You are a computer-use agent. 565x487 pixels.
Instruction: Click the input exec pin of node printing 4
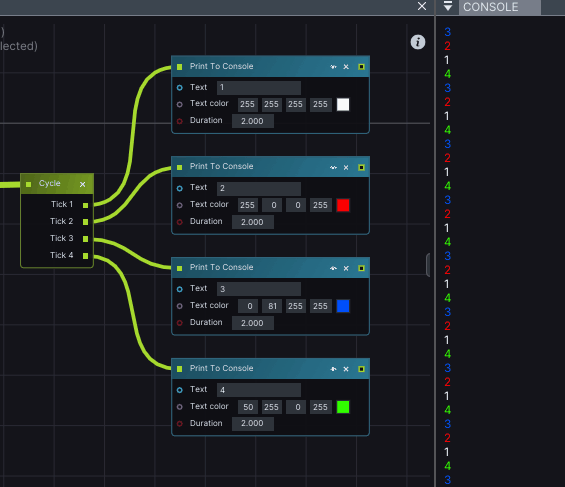click(x=179, y=369)
